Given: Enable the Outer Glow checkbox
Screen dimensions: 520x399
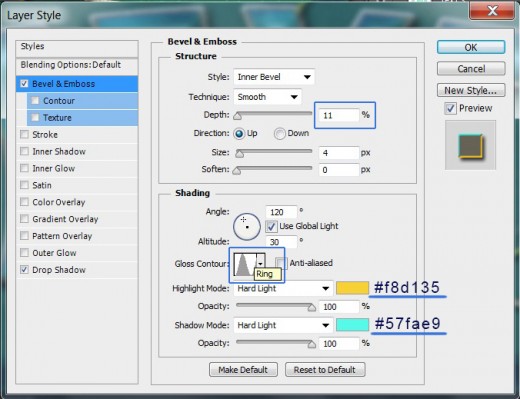Looking at the screenshot, I should [24, 253].
